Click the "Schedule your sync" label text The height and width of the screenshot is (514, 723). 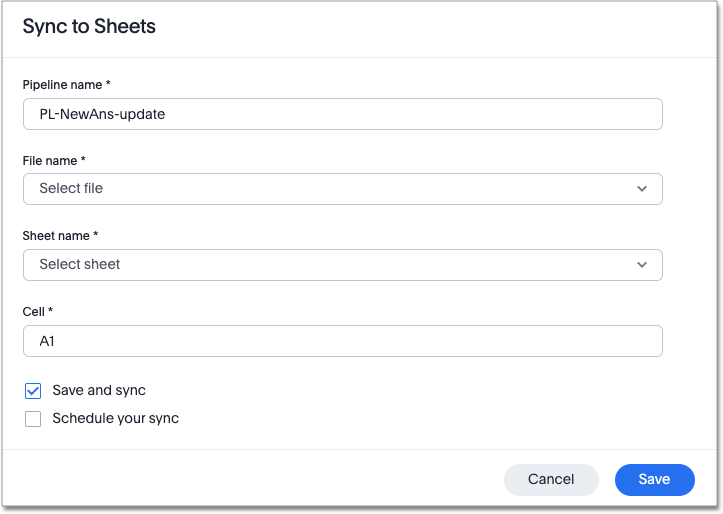coord(115,419)
